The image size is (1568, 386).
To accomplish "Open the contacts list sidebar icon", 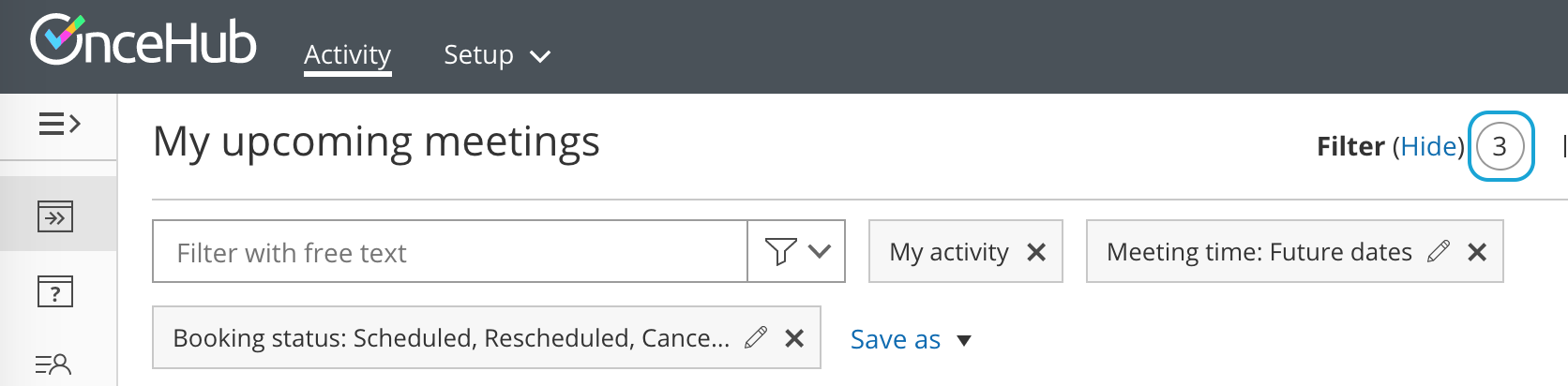I will pyautogui.click(x=53, y=364).
